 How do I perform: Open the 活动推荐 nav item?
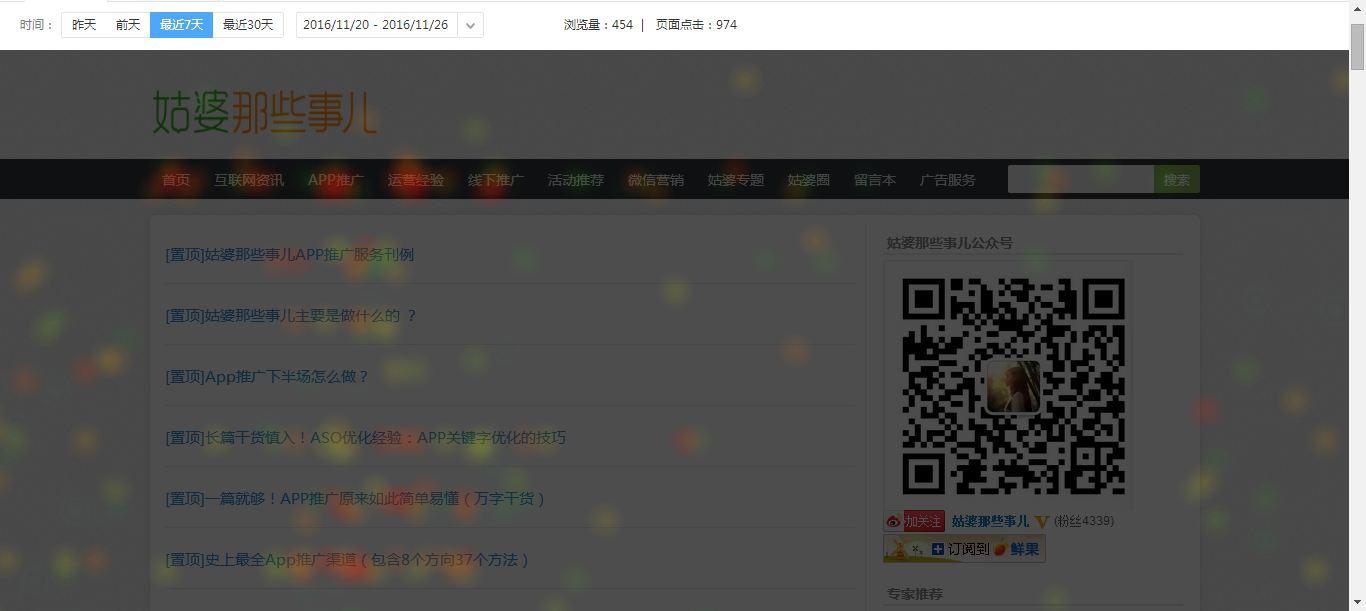click(576, 180)
